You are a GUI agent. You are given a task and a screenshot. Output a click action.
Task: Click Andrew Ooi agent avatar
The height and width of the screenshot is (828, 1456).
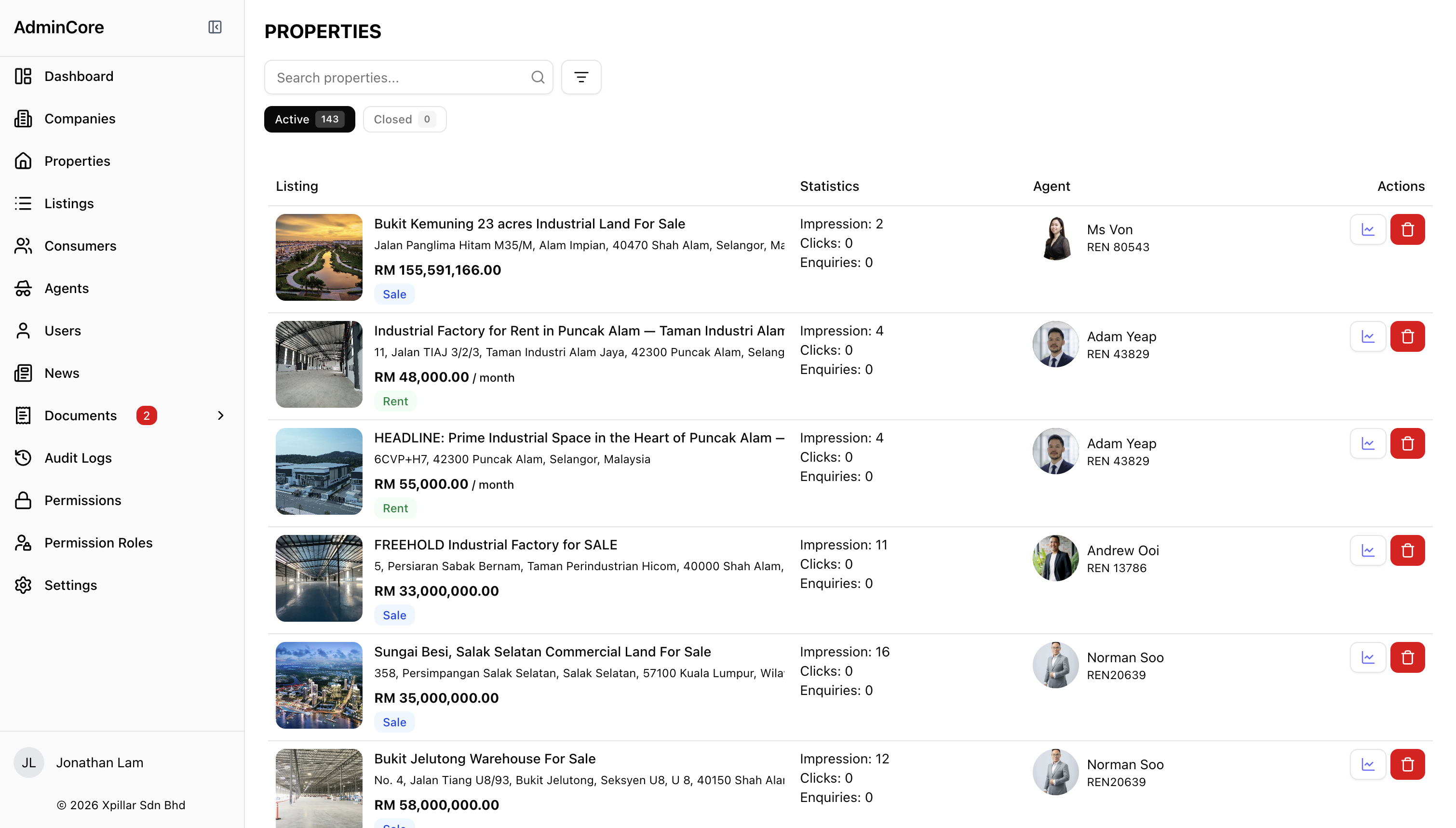coord(1056,558)
